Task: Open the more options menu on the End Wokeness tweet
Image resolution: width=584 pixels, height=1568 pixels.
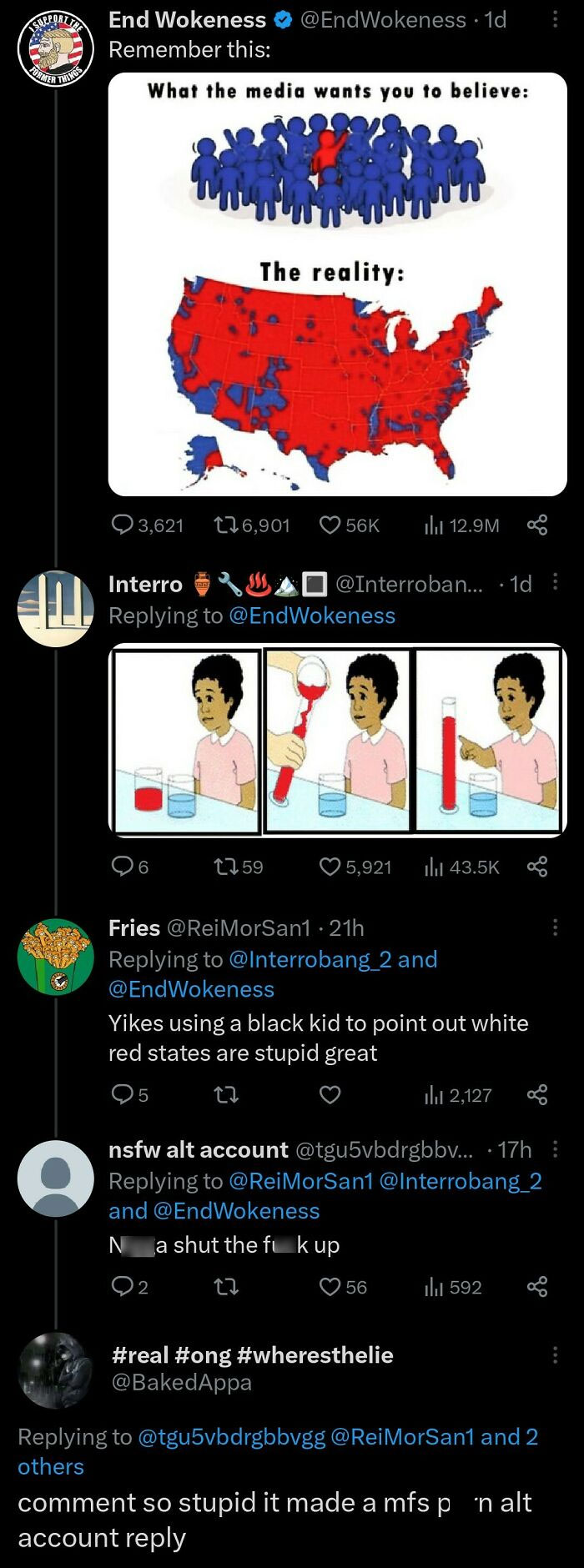Action: pyautogui.click(x=556, y=19)
